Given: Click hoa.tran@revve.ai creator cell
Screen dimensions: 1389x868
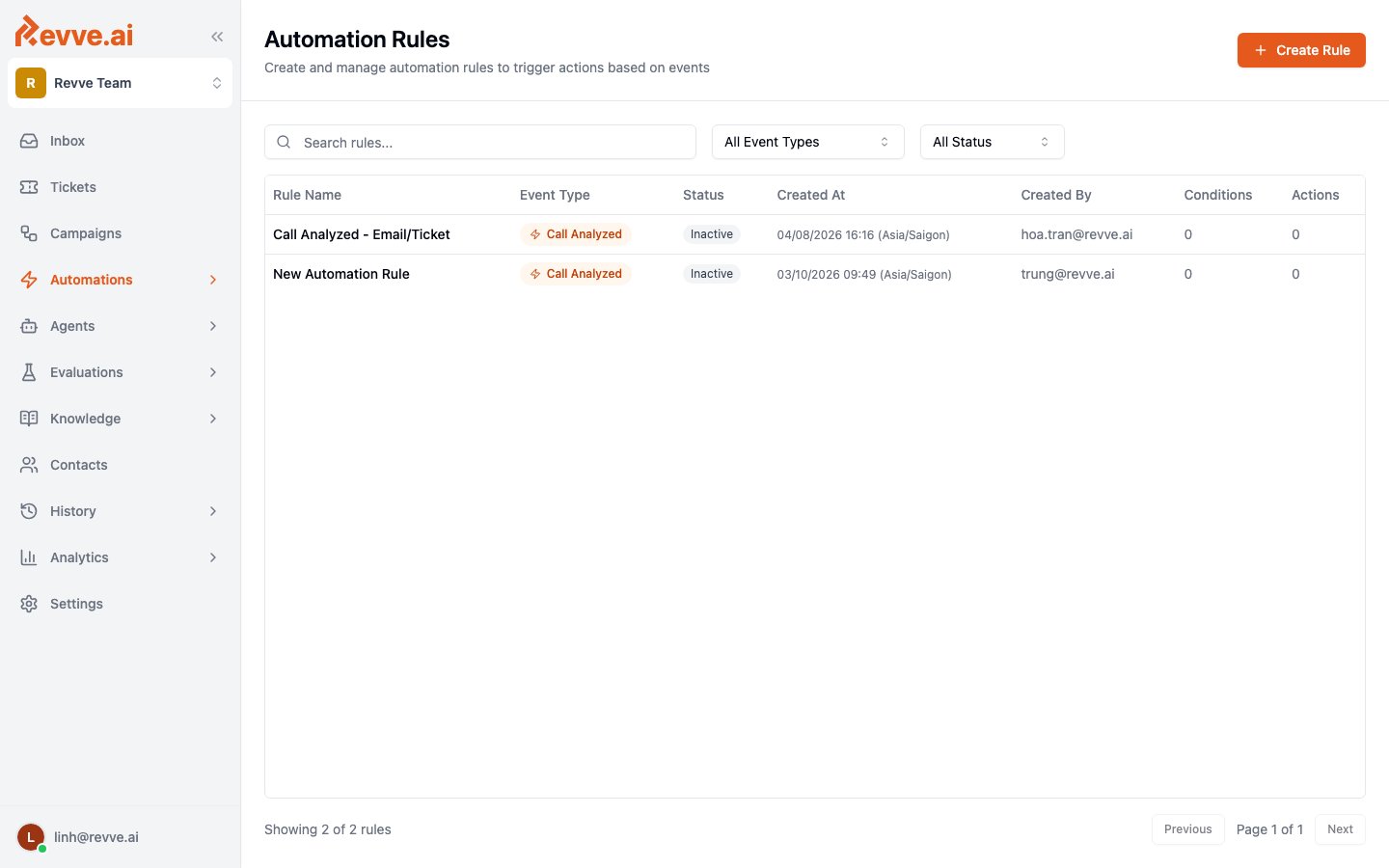Looking at the screenshot, I should tap(1076, 234).
